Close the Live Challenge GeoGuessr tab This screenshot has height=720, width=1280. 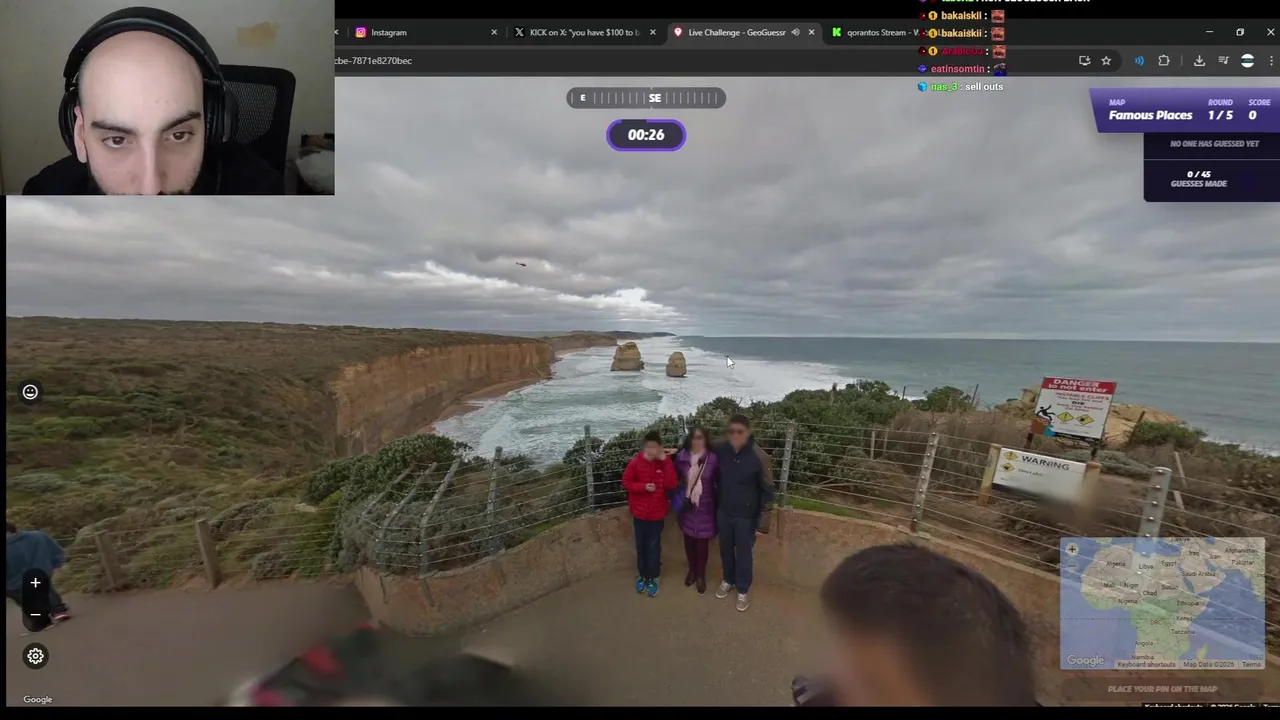tap(811, 32)
